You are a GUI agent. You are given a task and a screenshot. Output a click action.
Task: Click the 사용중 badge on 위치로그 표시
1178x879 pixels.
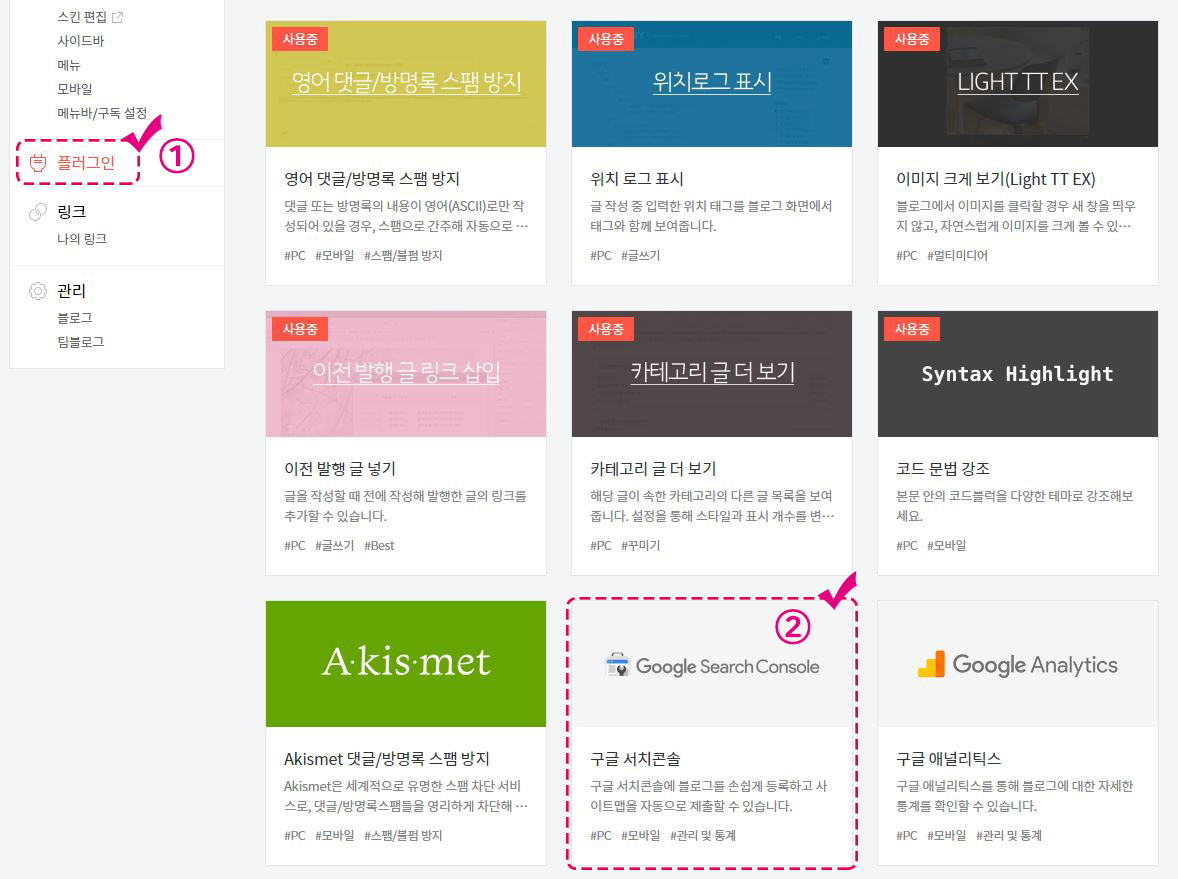(606, 39)
